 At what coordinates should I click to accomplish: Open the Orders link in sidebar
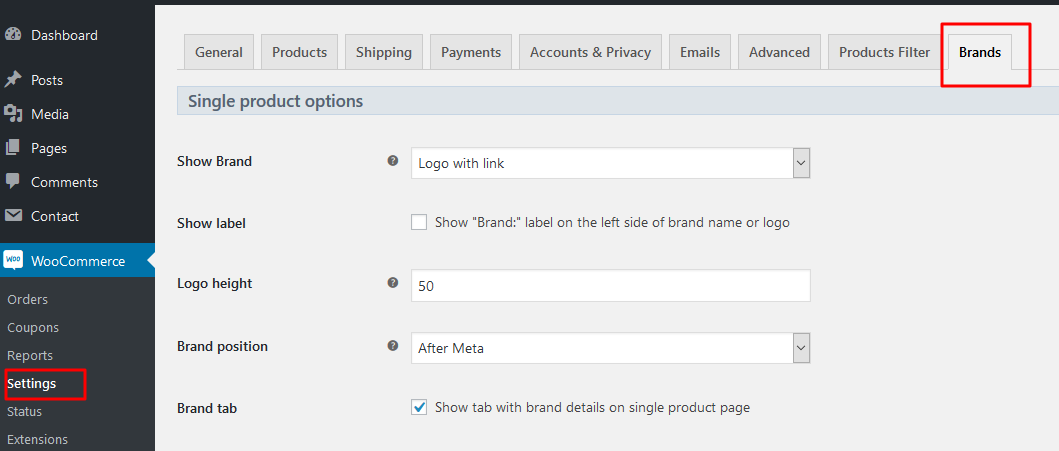pyautogui.click(x=27, y=299)
